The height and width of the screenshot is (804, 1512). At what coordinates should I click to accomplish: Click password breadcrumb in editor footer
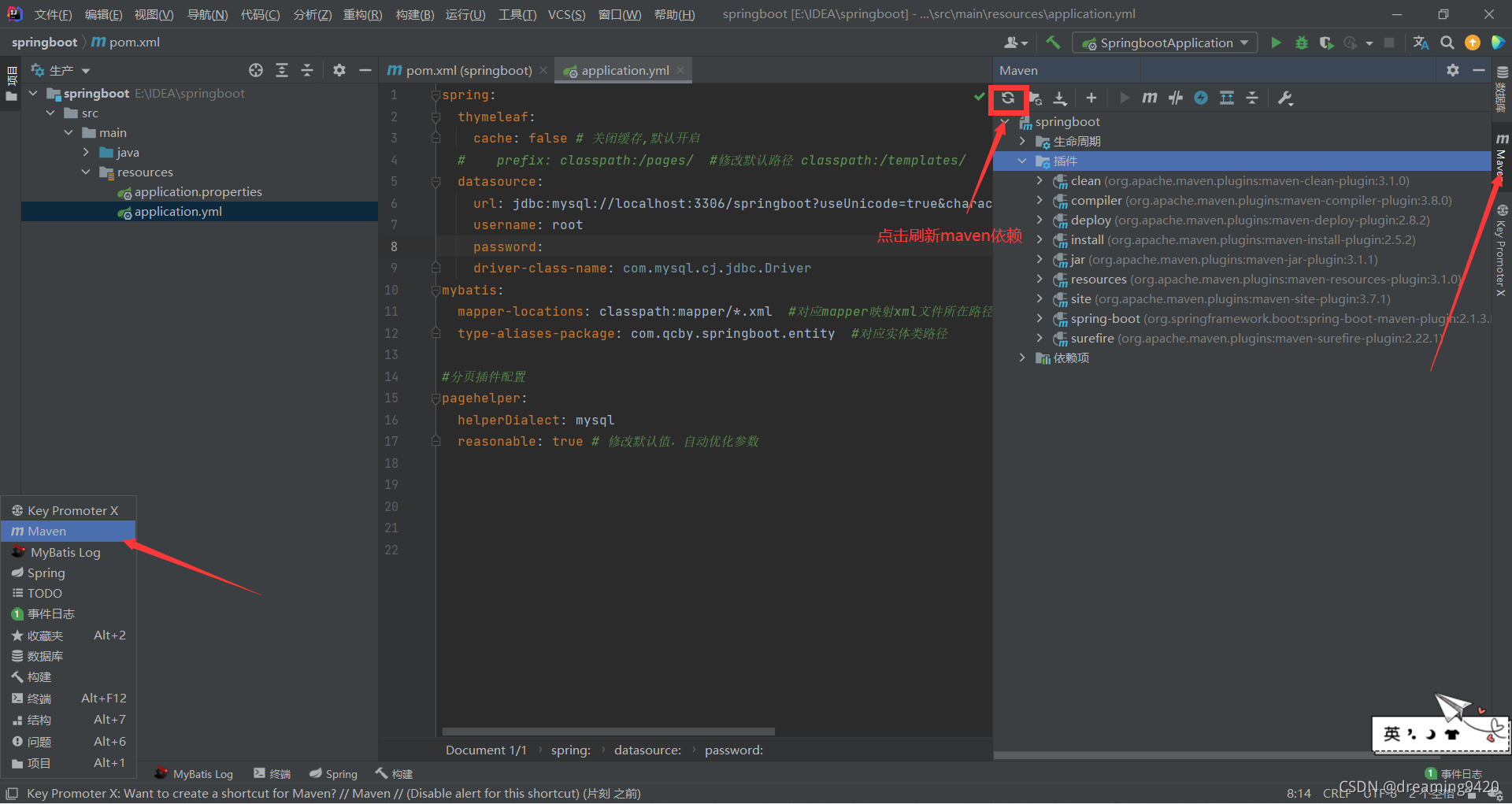[x=733, y=750]
